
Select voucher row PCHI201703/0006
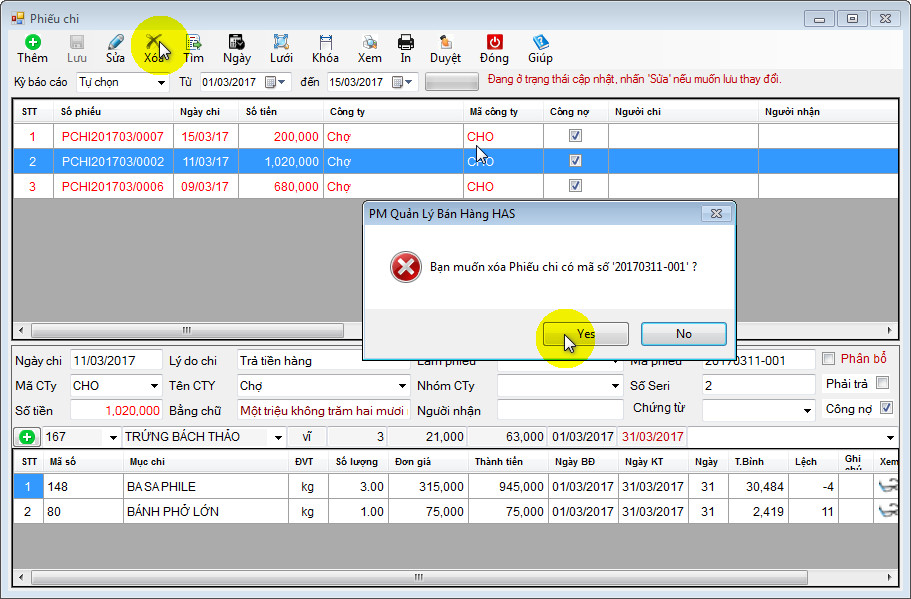(456, 186)
